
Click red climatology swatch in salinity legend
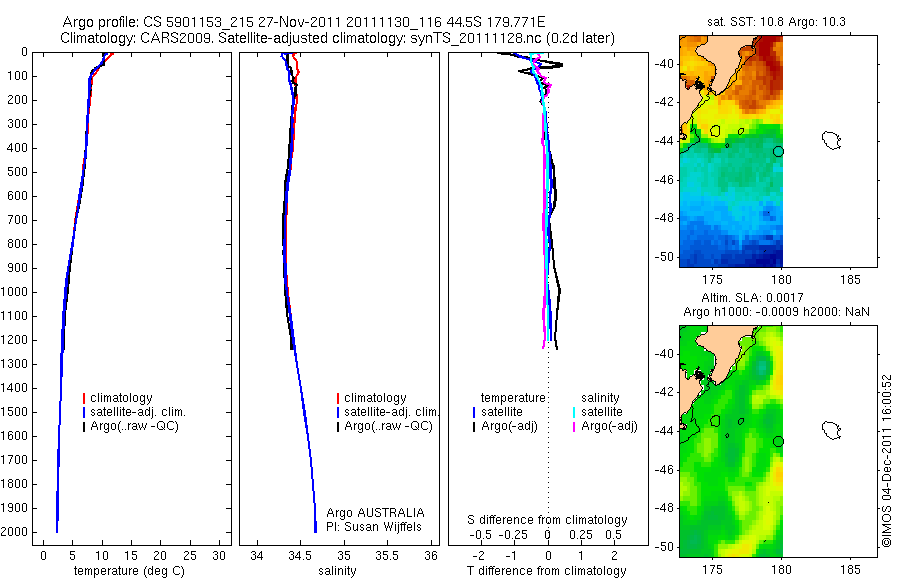338,398
